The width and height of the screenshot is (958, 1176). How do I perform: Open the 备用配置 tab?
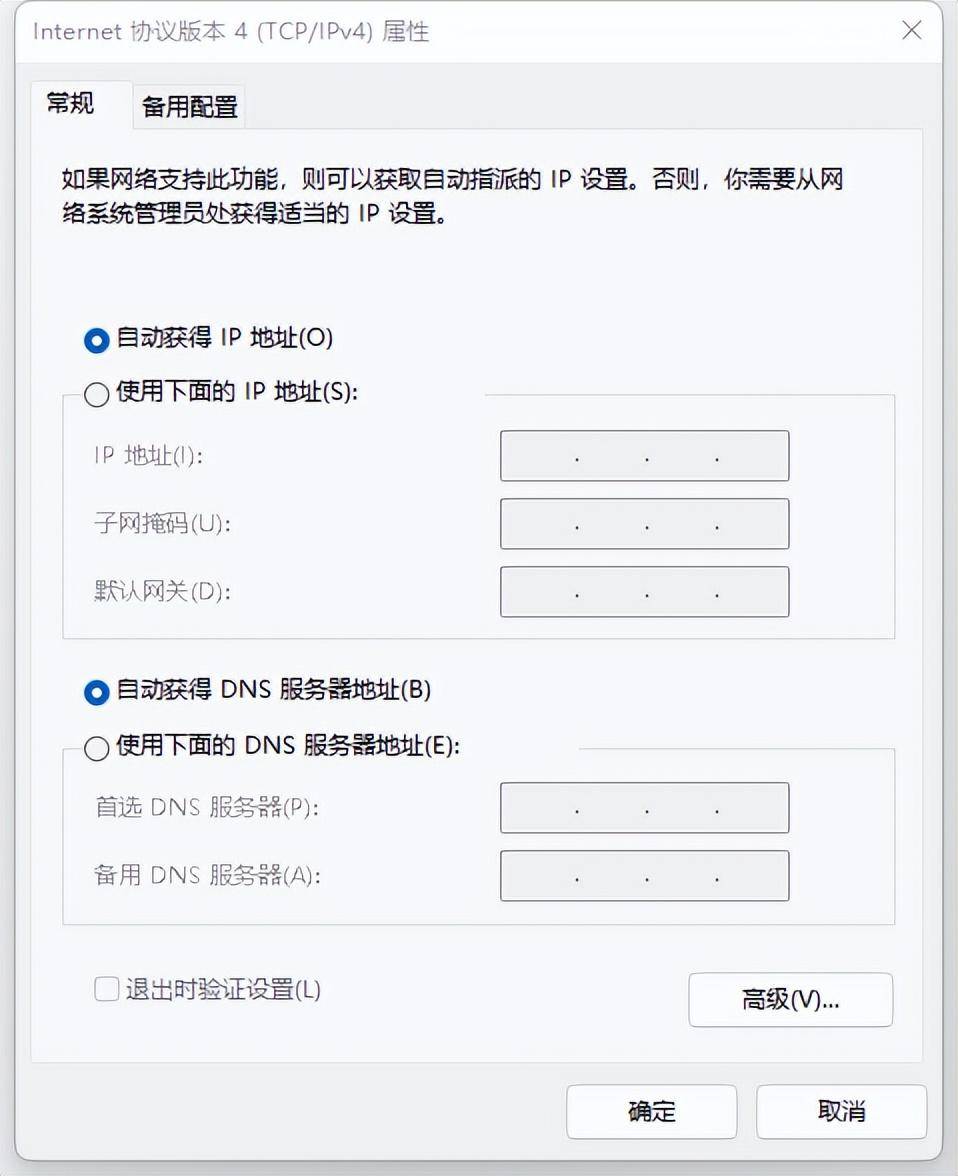tap(189, 106)
